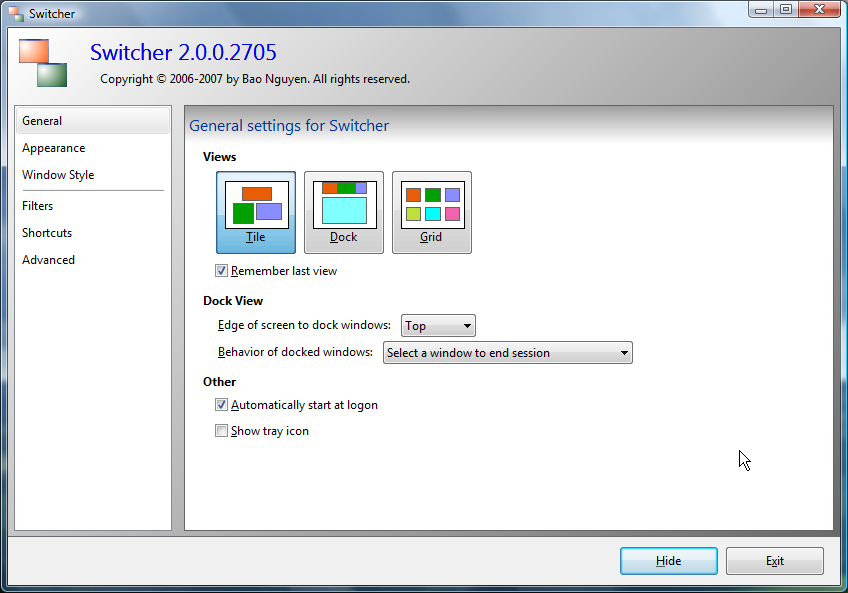Disable Automatically start at logon
Image resolution: width=848 pixels, height=593 pixels.
point(221,405)
